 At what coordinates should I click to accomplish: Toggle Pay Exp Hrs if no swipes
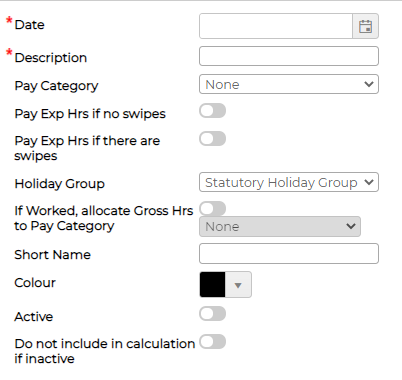(x=213, y=111)
